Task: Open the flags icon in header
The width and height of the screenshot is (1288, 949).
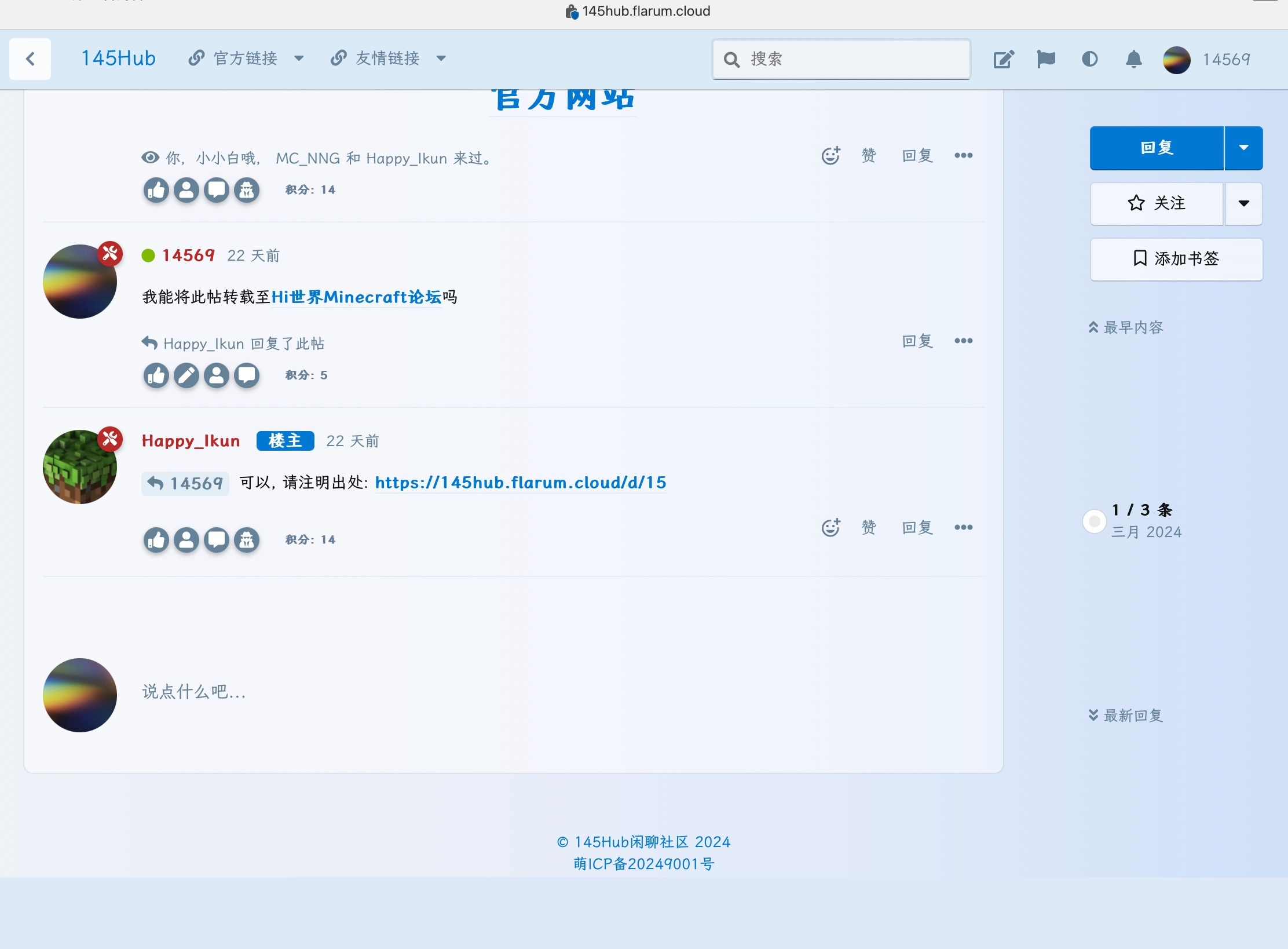Action: tap(1046, 59)
